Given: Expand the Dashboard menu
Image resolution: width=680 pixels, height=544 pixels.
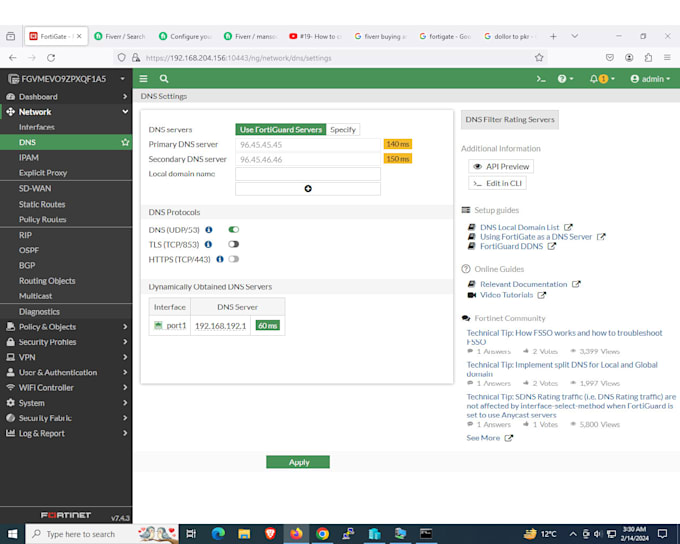Looking at the screenshot, I should (66, 97).
